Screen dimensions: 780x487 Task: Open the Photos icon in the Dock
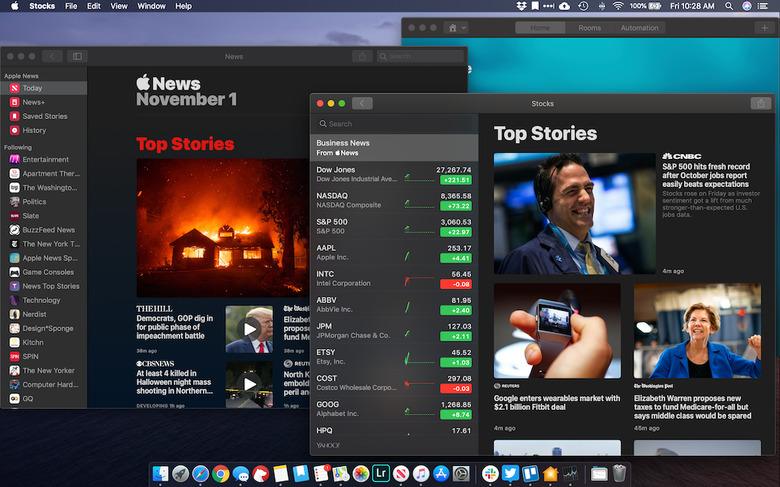point(361,474)
